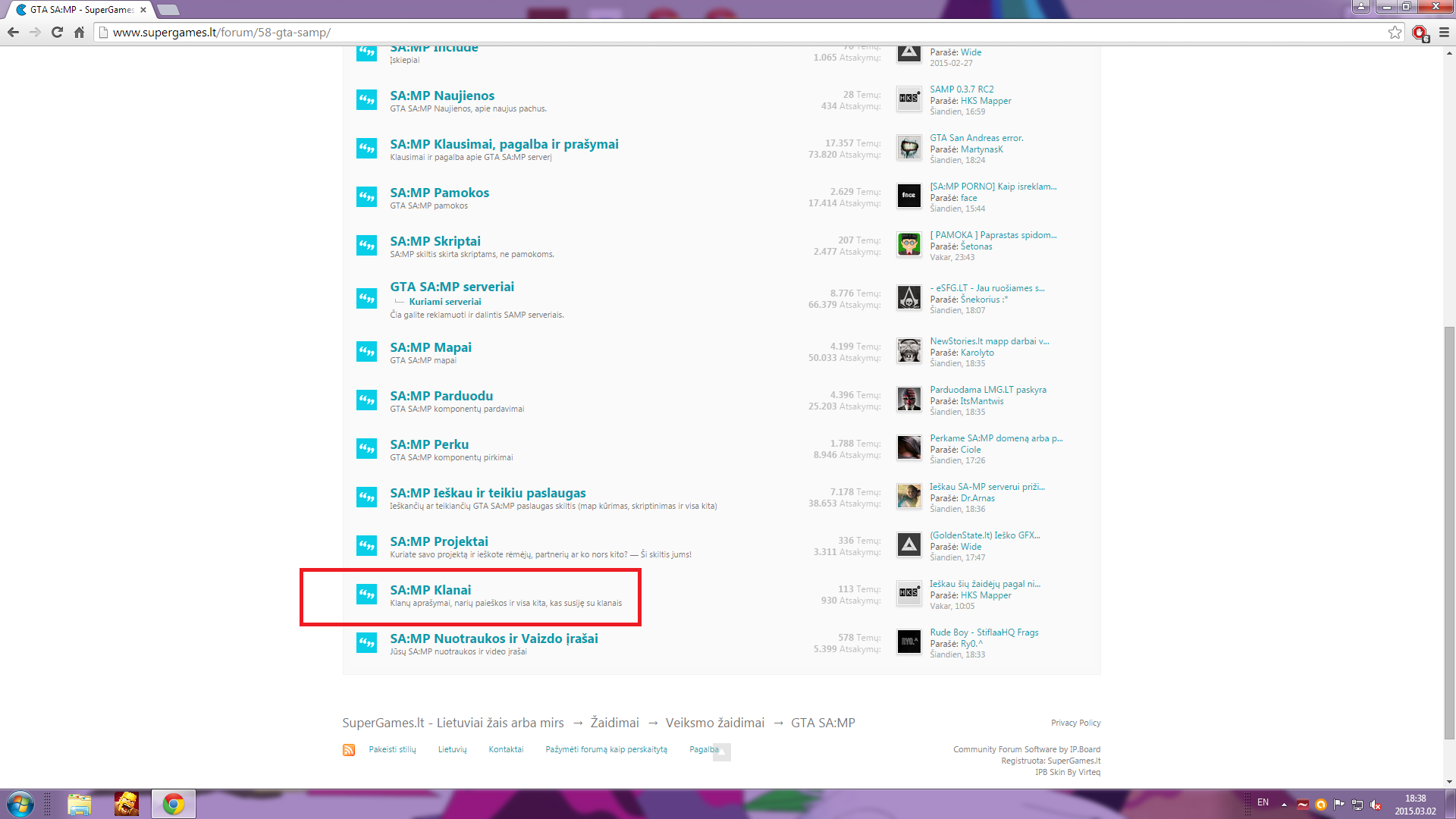Viewport: 1456px width, 819px height.
Task: Click the SA:MP Naujienos forum icon
Action: tap(366, 100)
